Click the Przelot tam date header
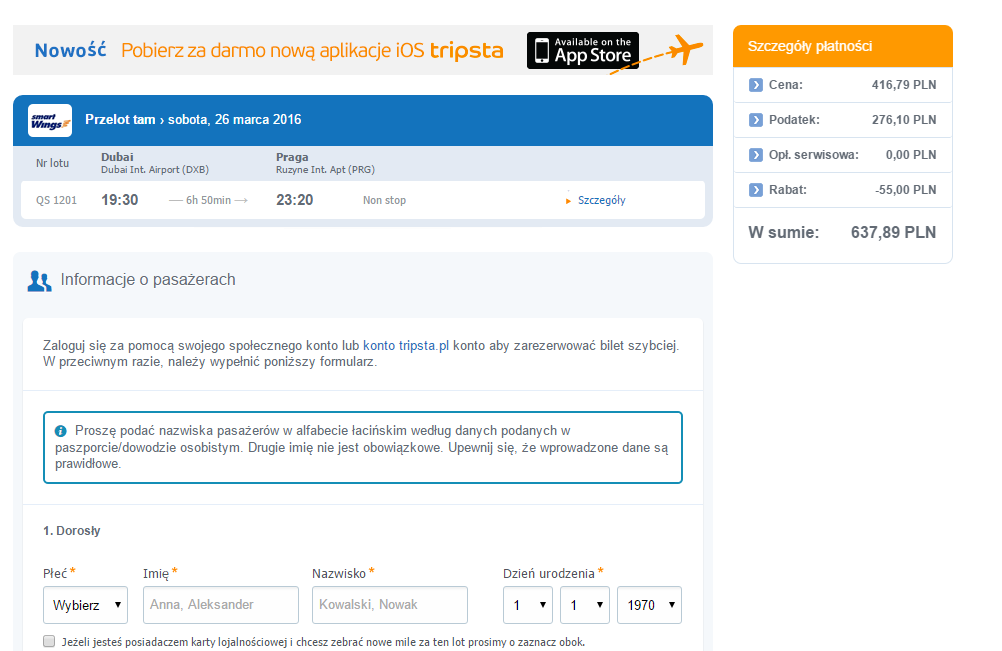The image size is (1002, 651). [193, 119]
